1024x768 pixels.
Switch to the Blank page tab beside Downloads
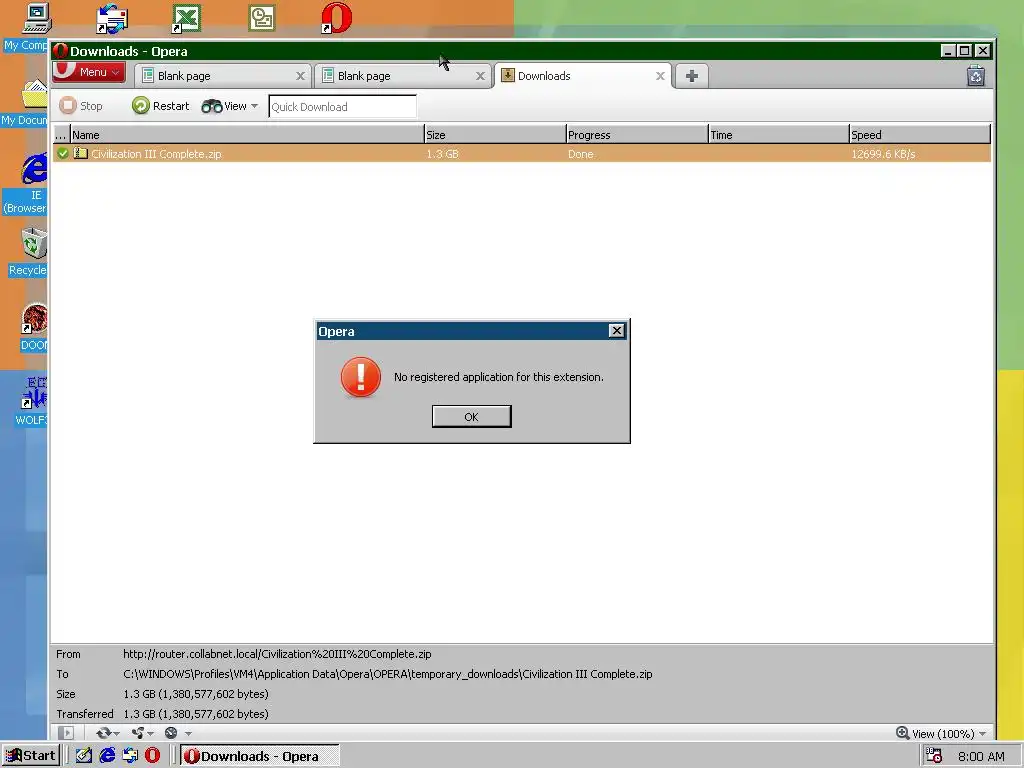pyautogui.click(x=402, y=76)
